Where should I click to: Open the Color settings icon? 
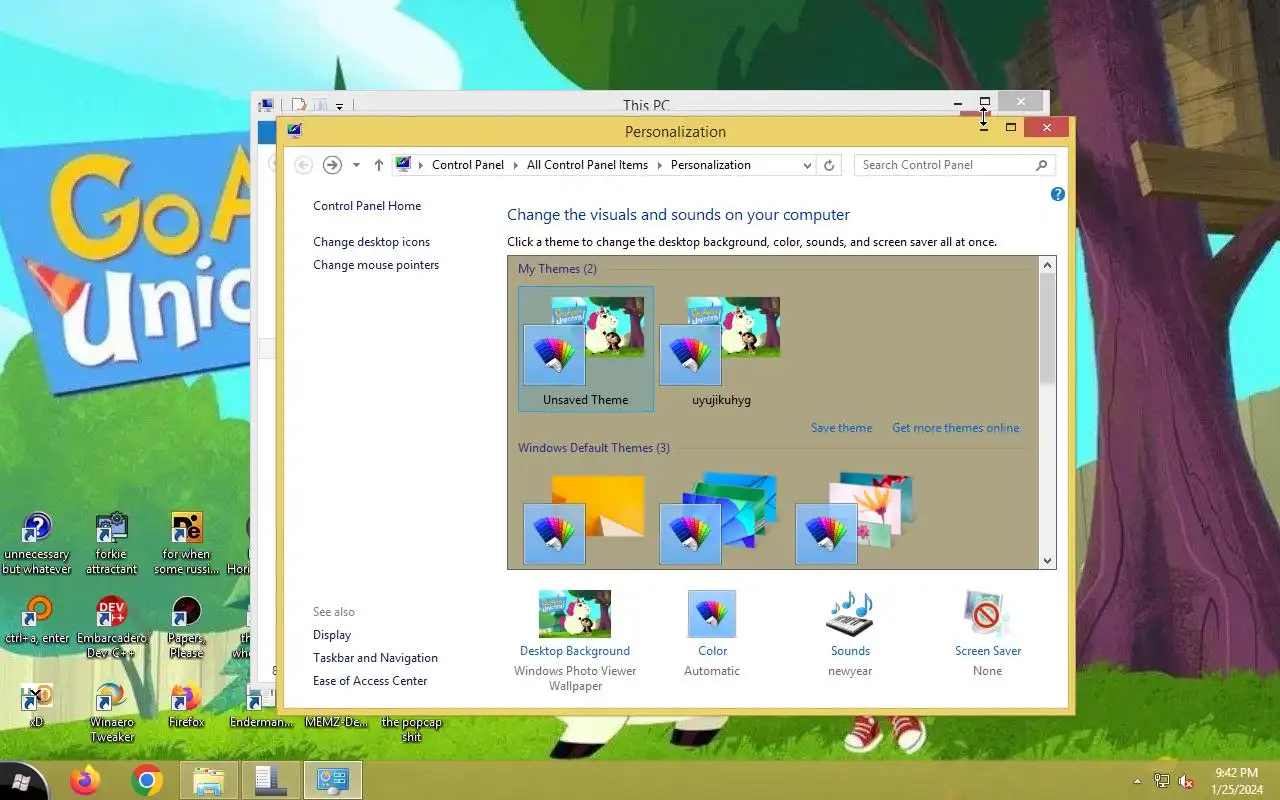712,614
